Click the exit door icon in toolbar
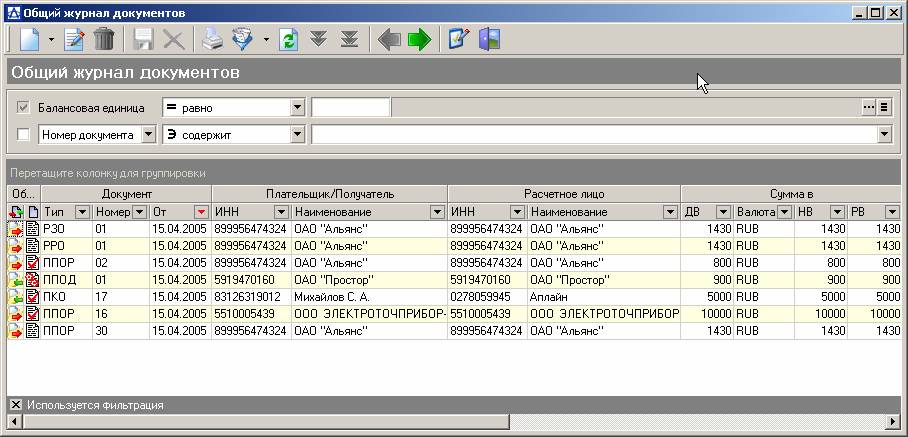Viewport: 908px width, 437px height. tap(489, 40)
